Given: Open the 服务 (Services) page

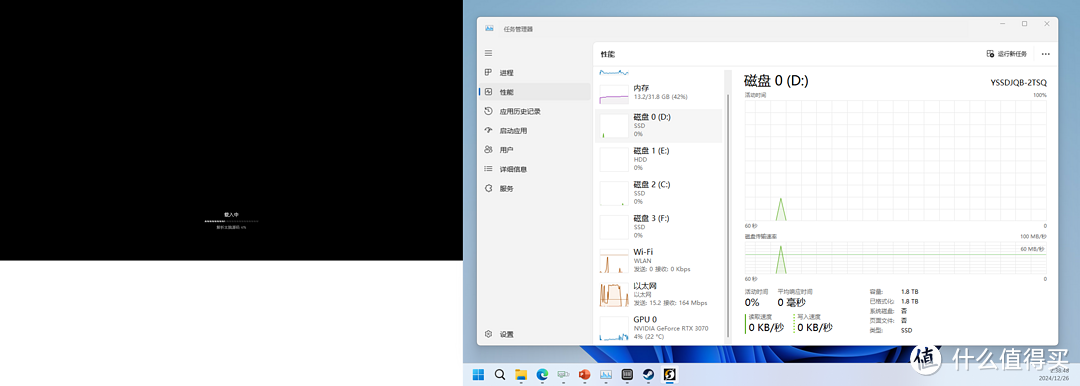Looking at the screenshot, I should (534, 188).
